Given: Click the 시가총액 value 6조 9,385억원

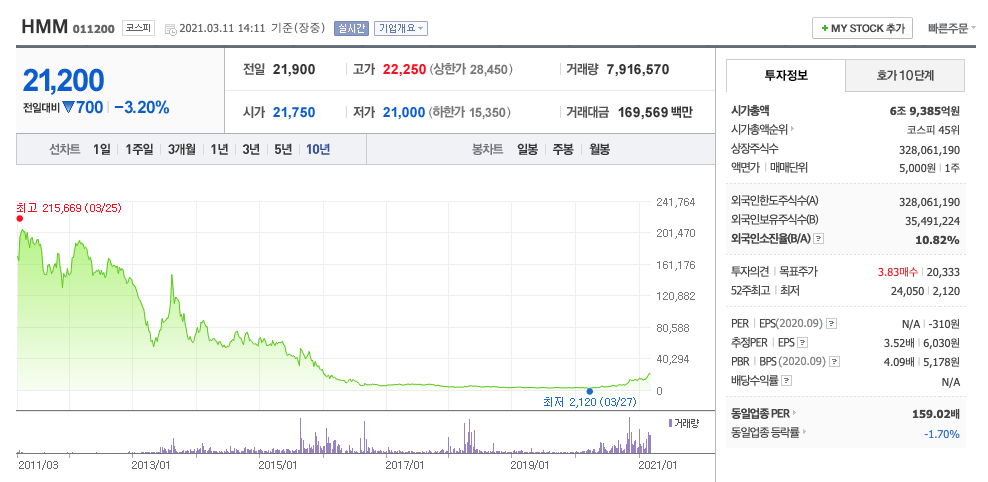Looking at the screenshot, I should pyautogui.click(x=924, y=111).
